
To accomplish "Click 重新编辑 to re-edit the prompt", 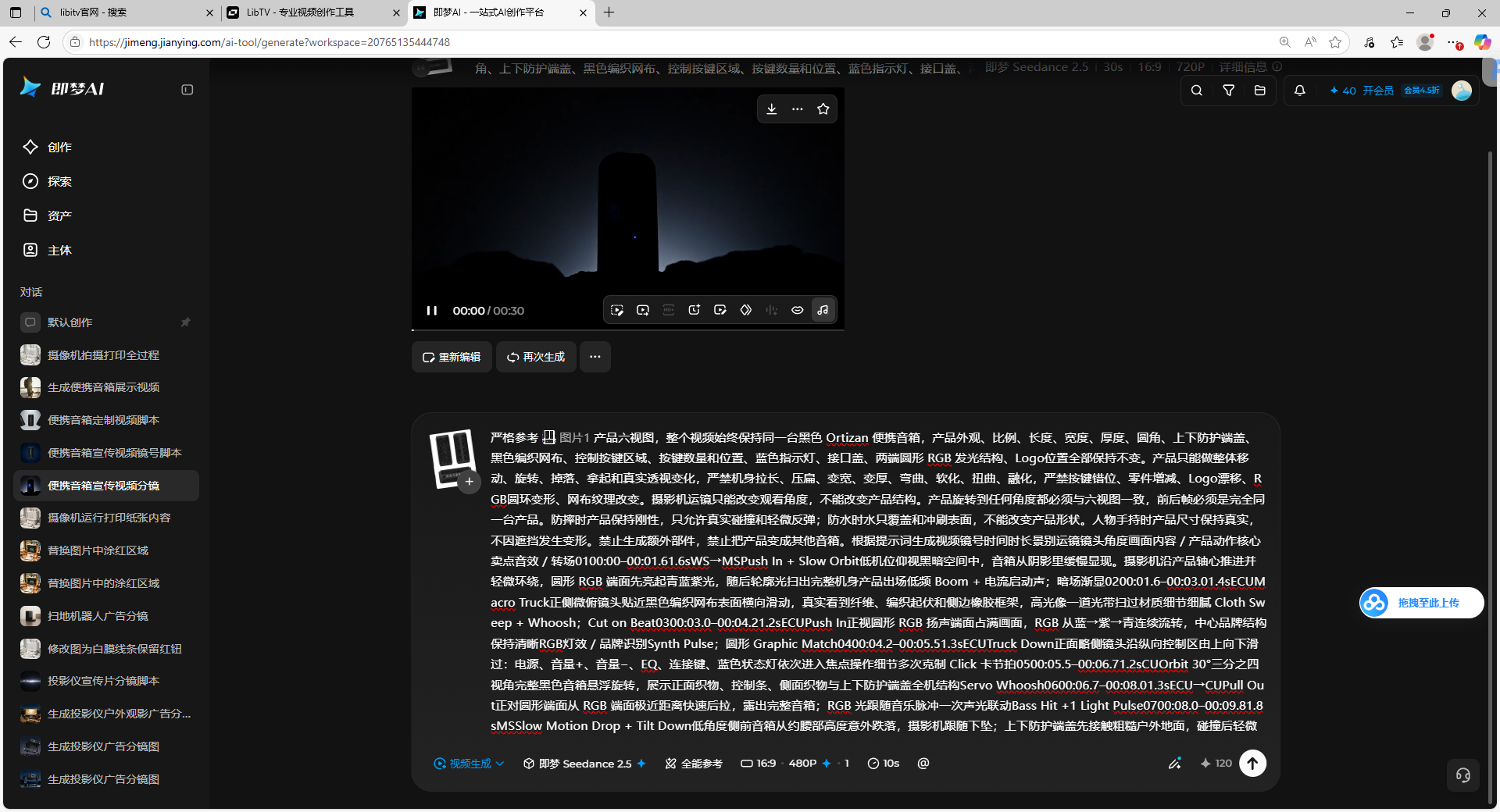I will coord(452,357).
